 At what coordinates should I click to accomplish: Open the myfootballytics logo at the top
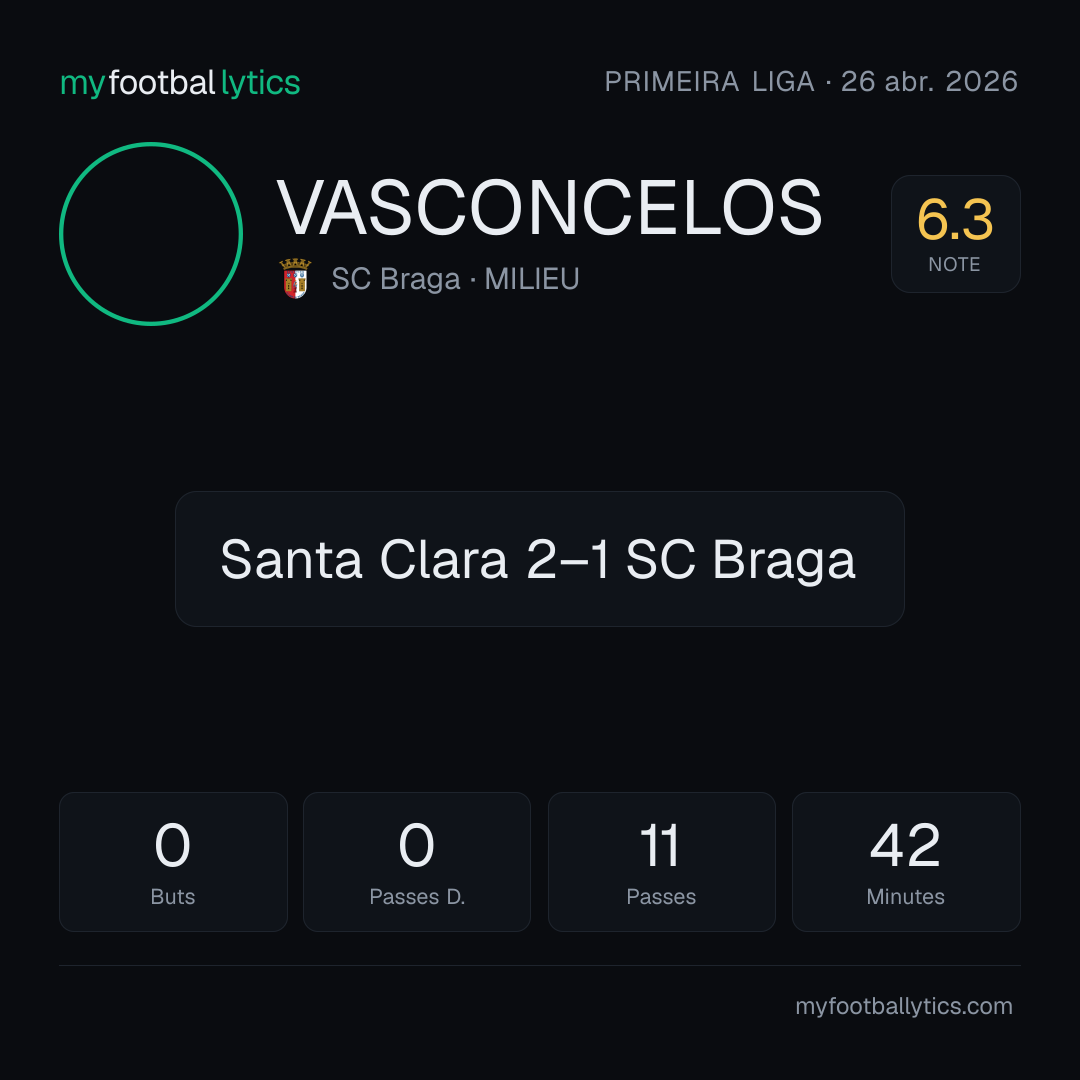click(180, 83)
